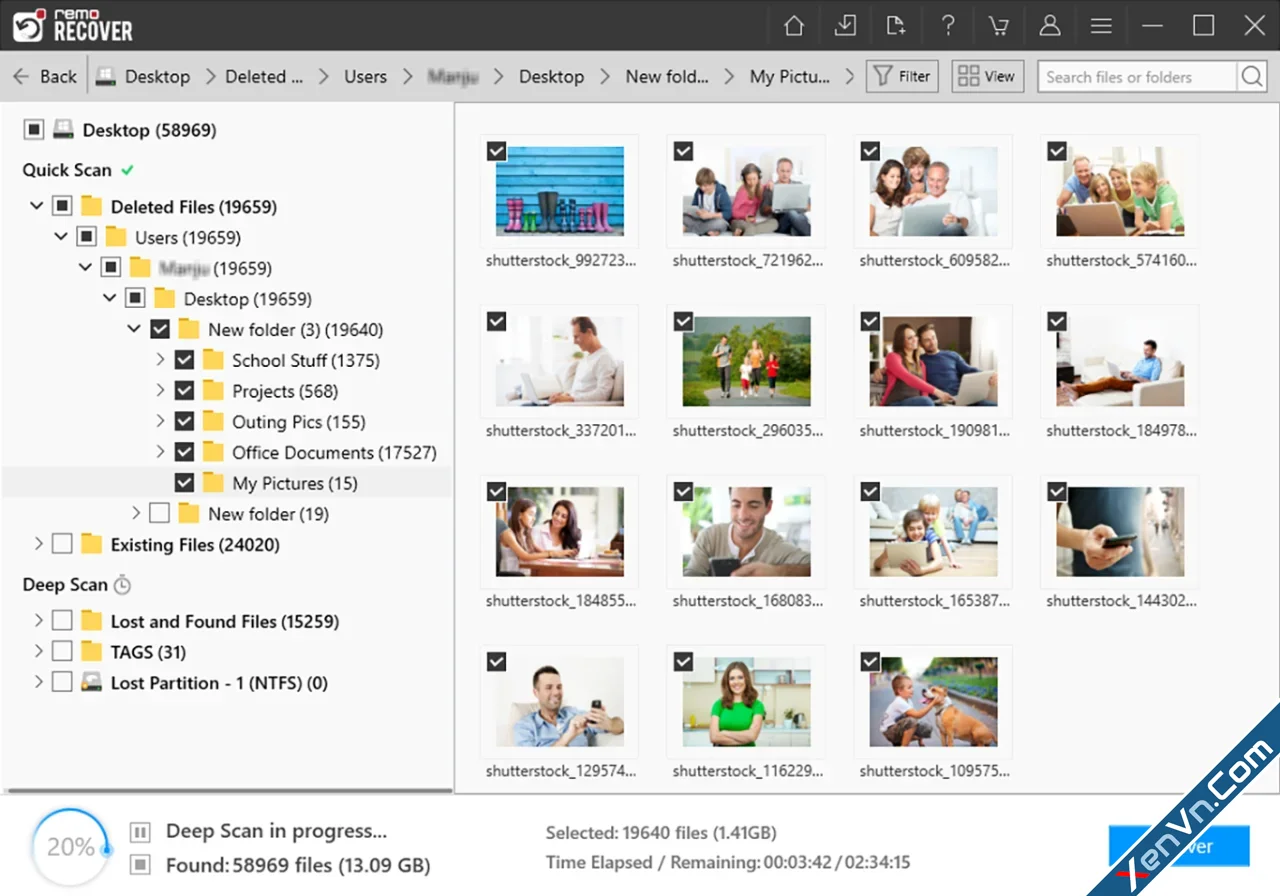Expand the TAGS node

(x=38, y=652)
